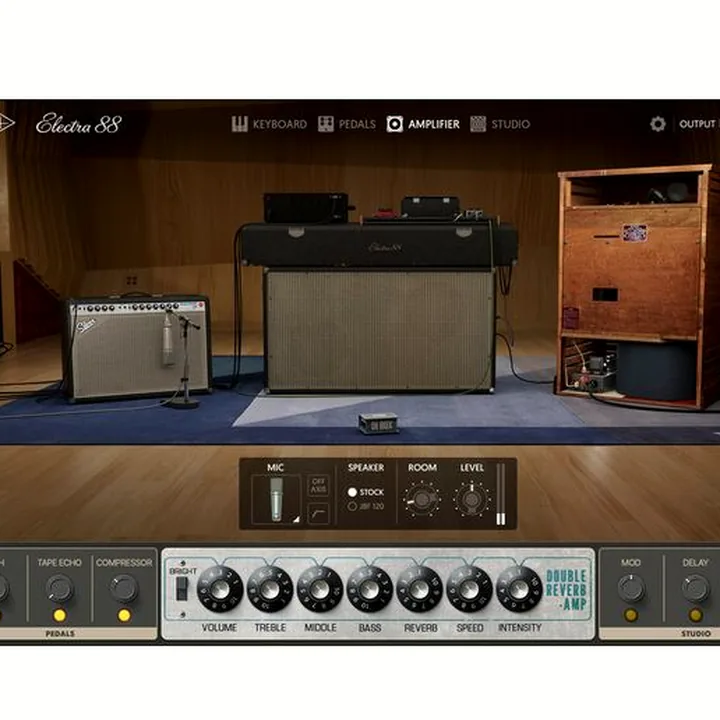
Task: Click the output level meter bars
Action: 501,494
